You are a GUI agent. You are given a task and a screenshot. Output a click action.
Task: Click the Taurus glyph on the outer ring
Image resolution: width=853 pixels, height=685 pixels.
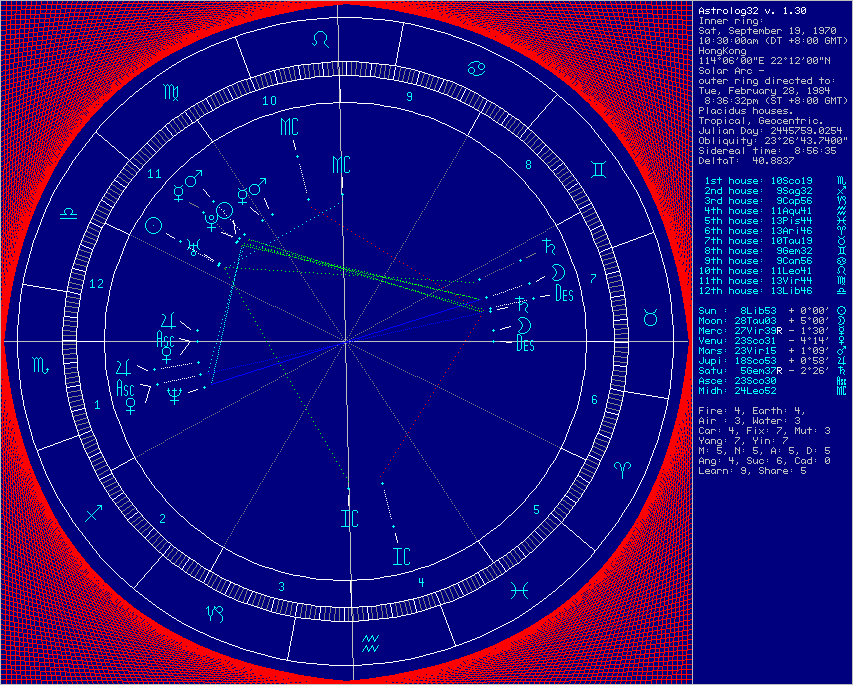tap(650, 316)
